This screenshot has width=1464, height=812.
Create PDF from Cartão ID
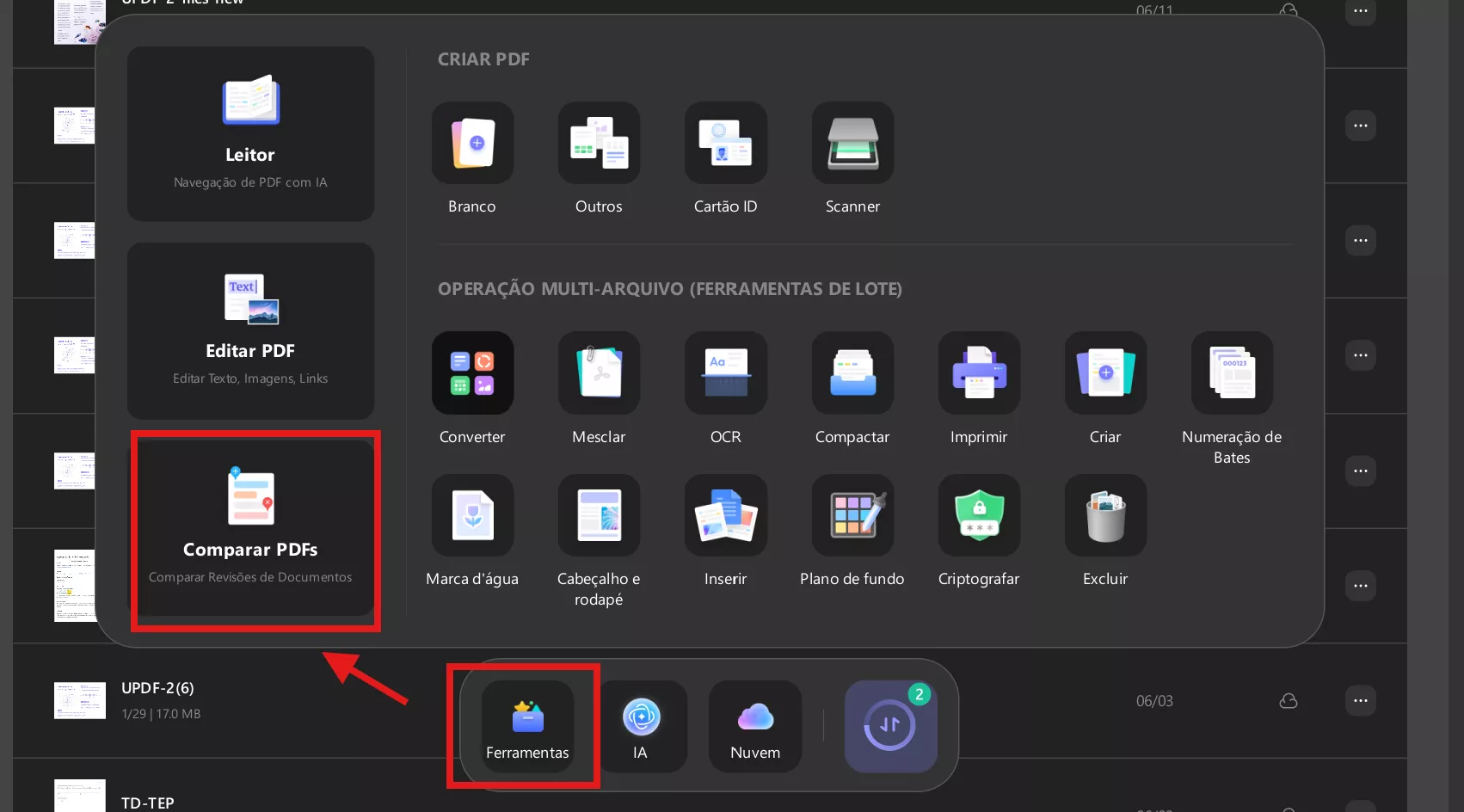pos(725,143)
